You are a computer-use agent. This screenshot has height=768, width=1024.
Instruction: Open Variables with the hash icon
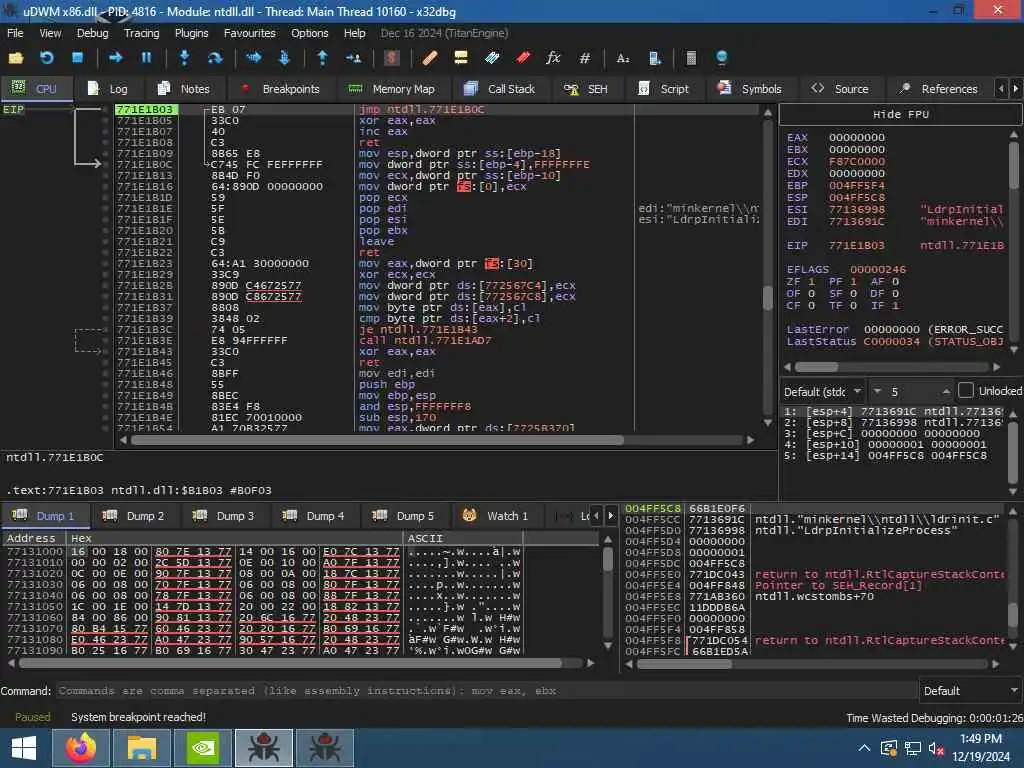[x=584, y=58]
